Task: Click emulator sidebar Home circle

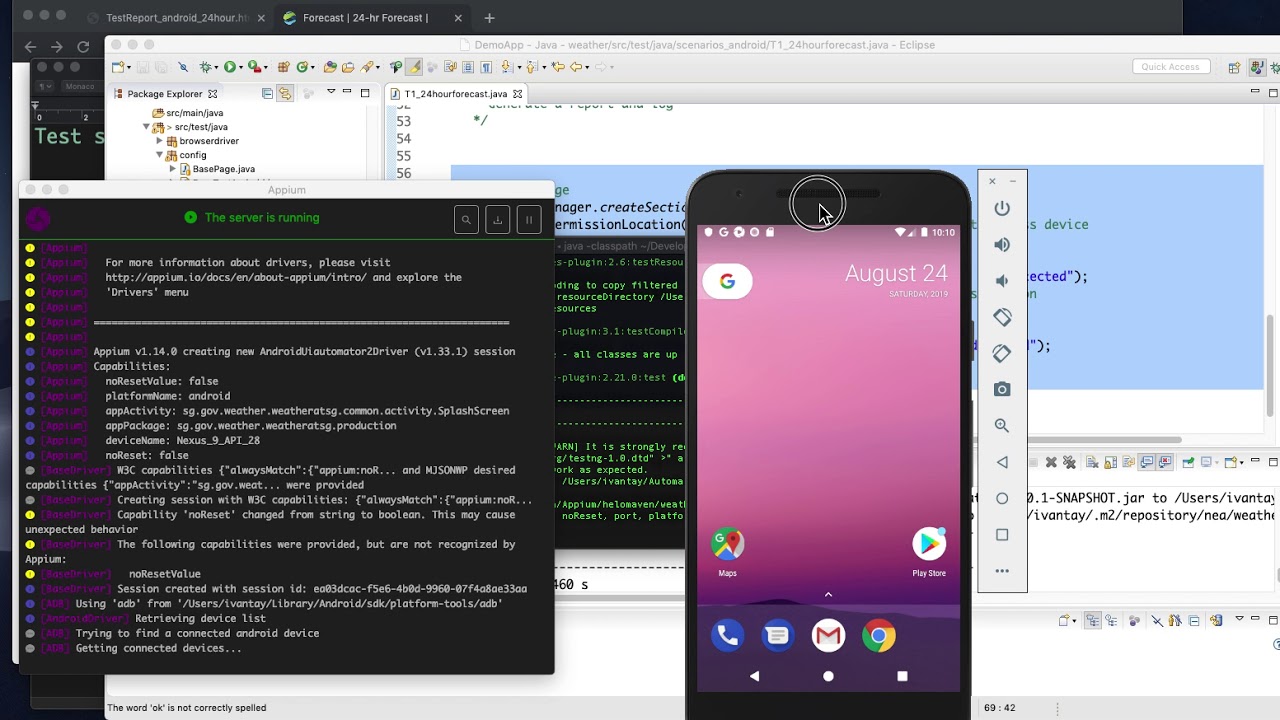Action: tap(1002, 498)
